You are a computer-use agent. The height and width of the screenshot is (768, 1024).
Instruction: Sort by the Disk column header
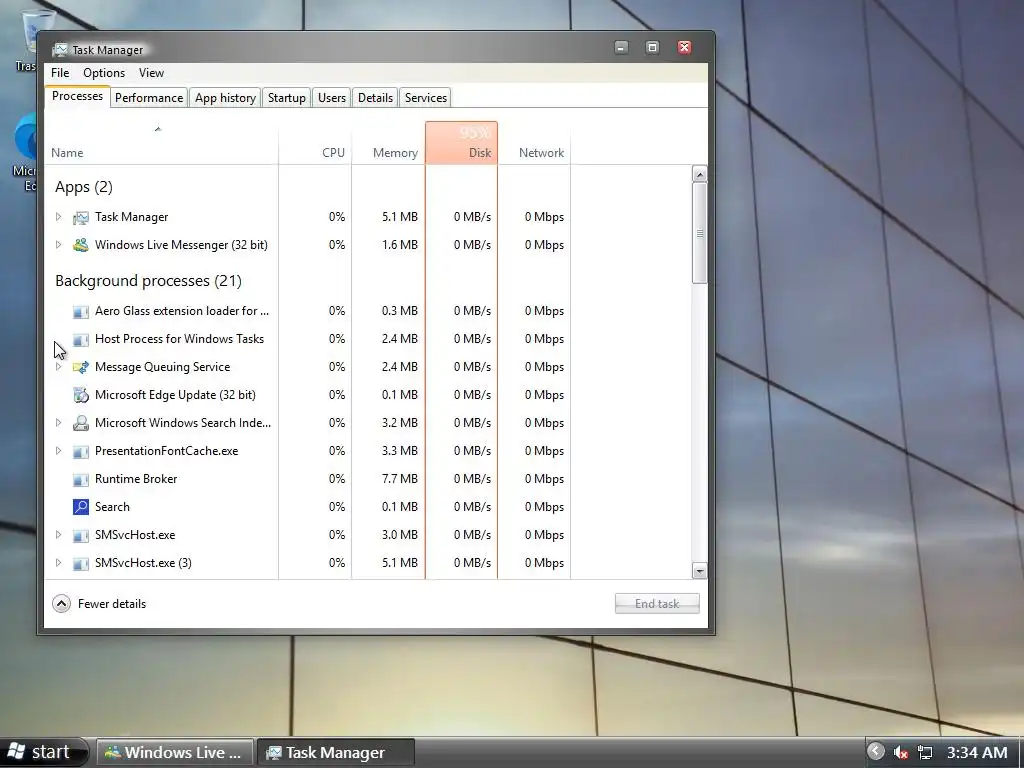pos(462,143)
